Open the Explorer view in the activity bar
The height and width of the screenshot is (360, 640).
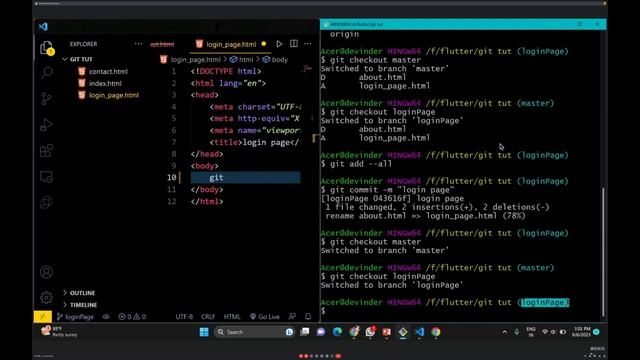point(47,48)
